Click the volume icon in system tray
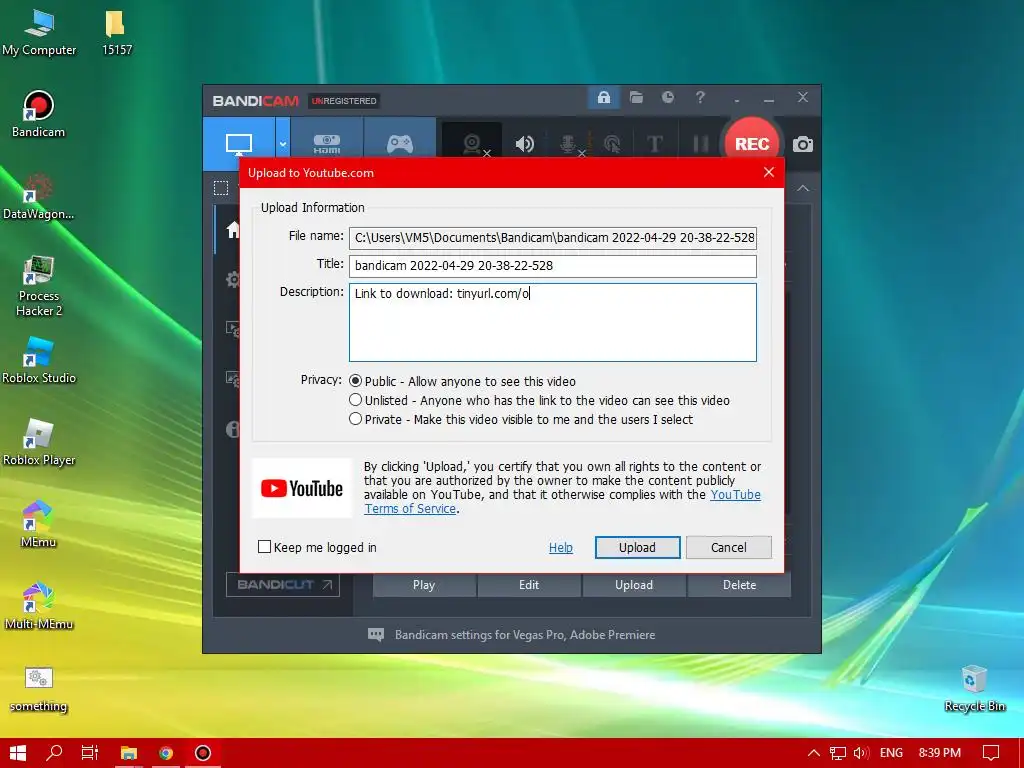This screenshot has width=1024, height=768. pyautogui.click(x=861, y=753)
